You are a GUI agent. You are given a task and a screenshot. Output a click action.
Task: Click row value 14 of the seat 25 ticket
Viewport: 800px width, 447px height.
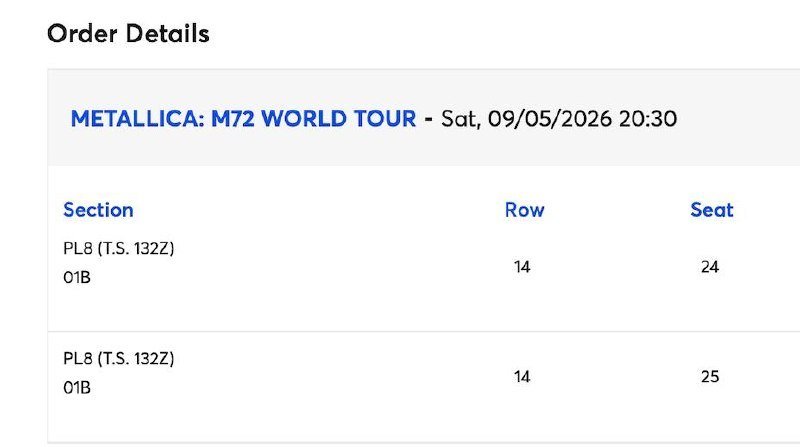(521, 377)
